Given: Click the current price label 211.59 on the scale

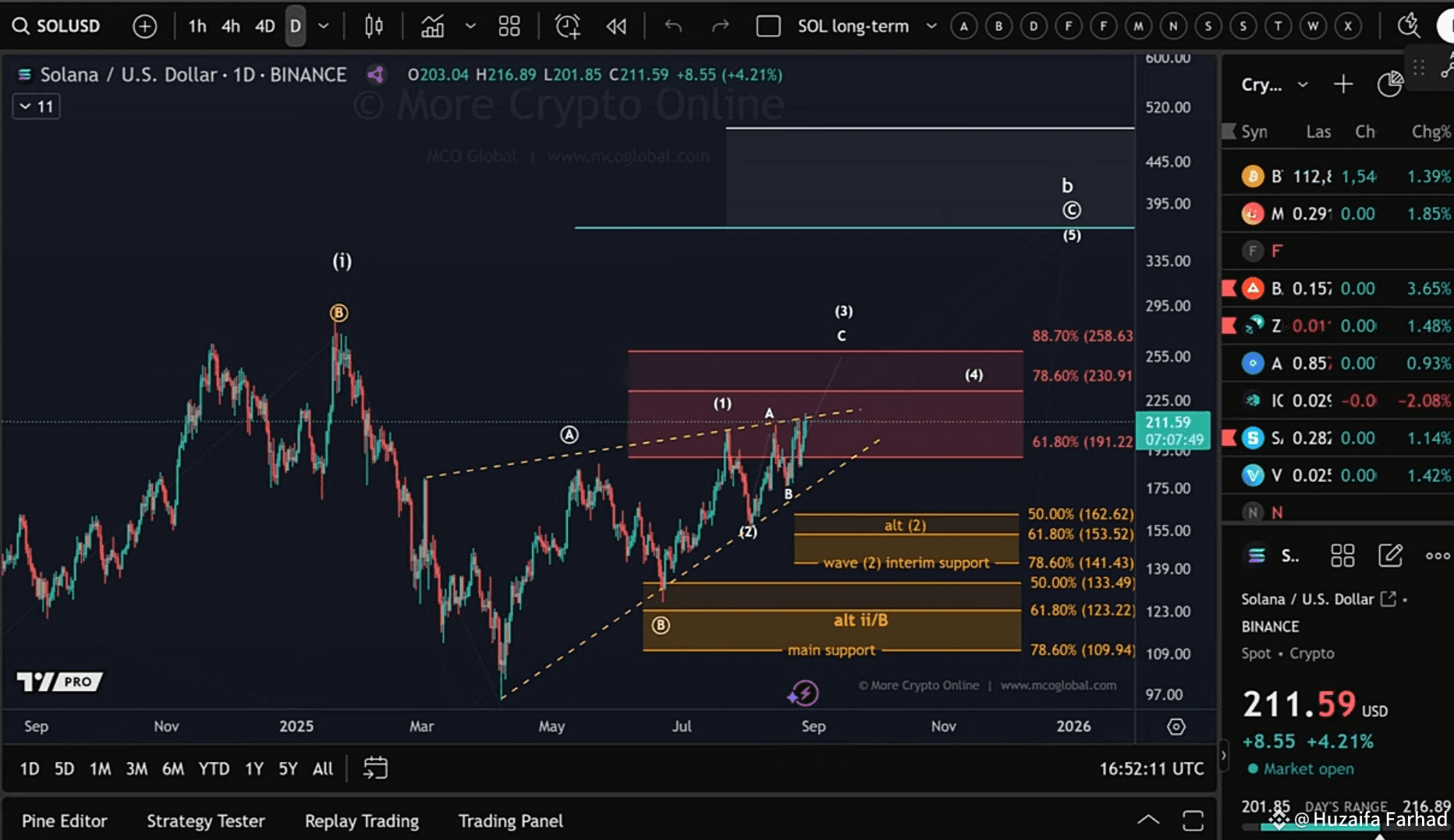Looking at the screenshot, I should pyautogui.click(x=1174, y=431).
